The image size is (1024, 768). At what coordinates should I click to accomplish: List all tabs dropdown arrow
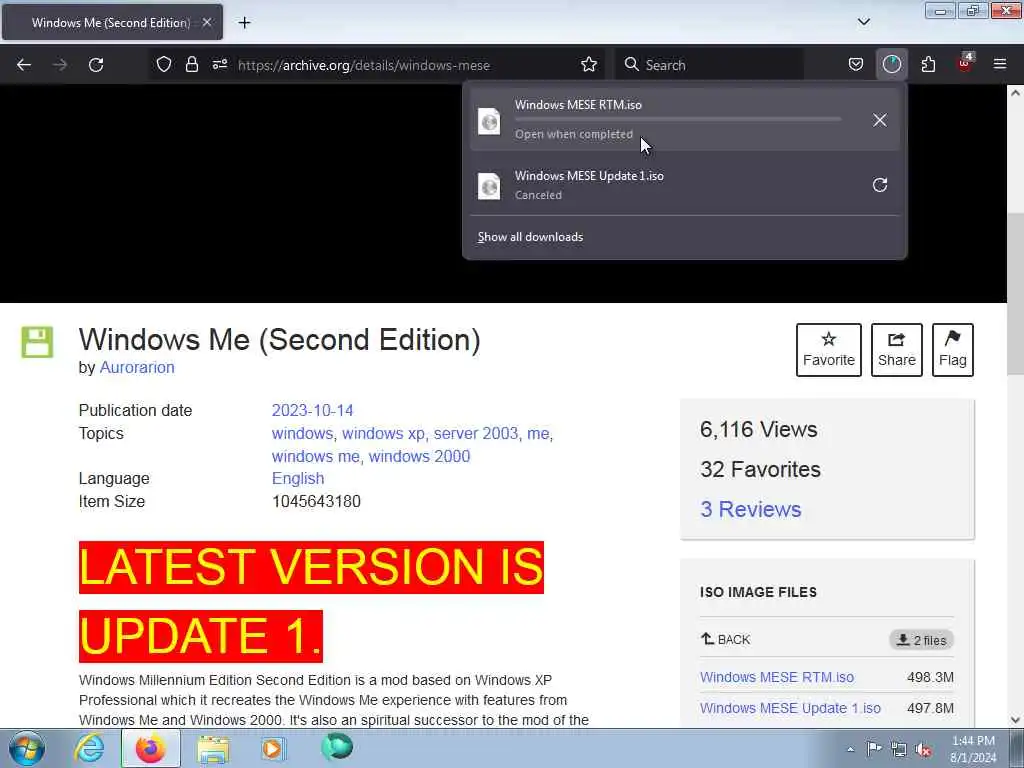(x=863, y=22)
